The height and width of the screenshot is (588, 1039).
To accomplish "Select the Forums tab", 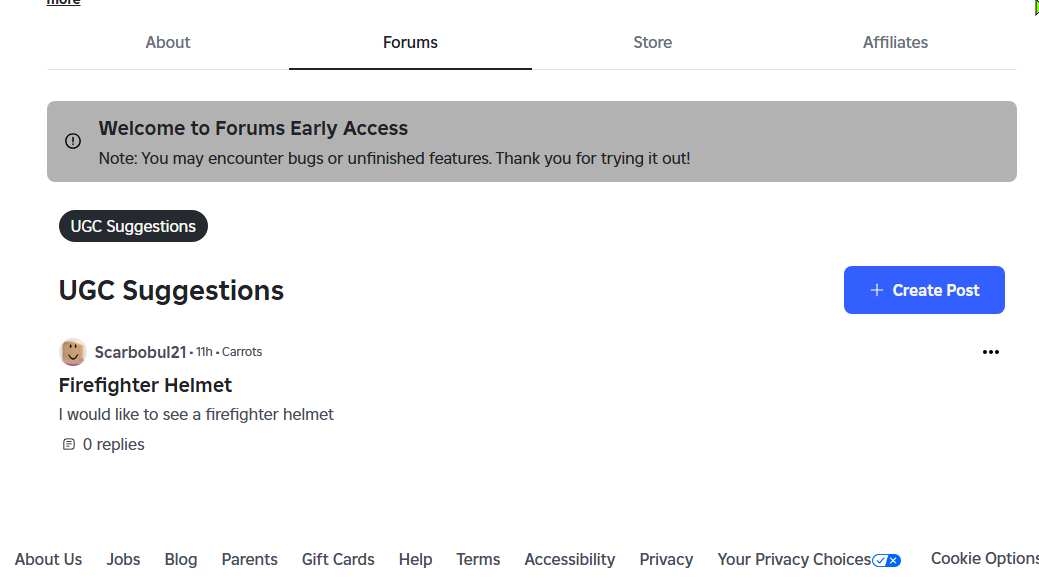I will (410, 42).
